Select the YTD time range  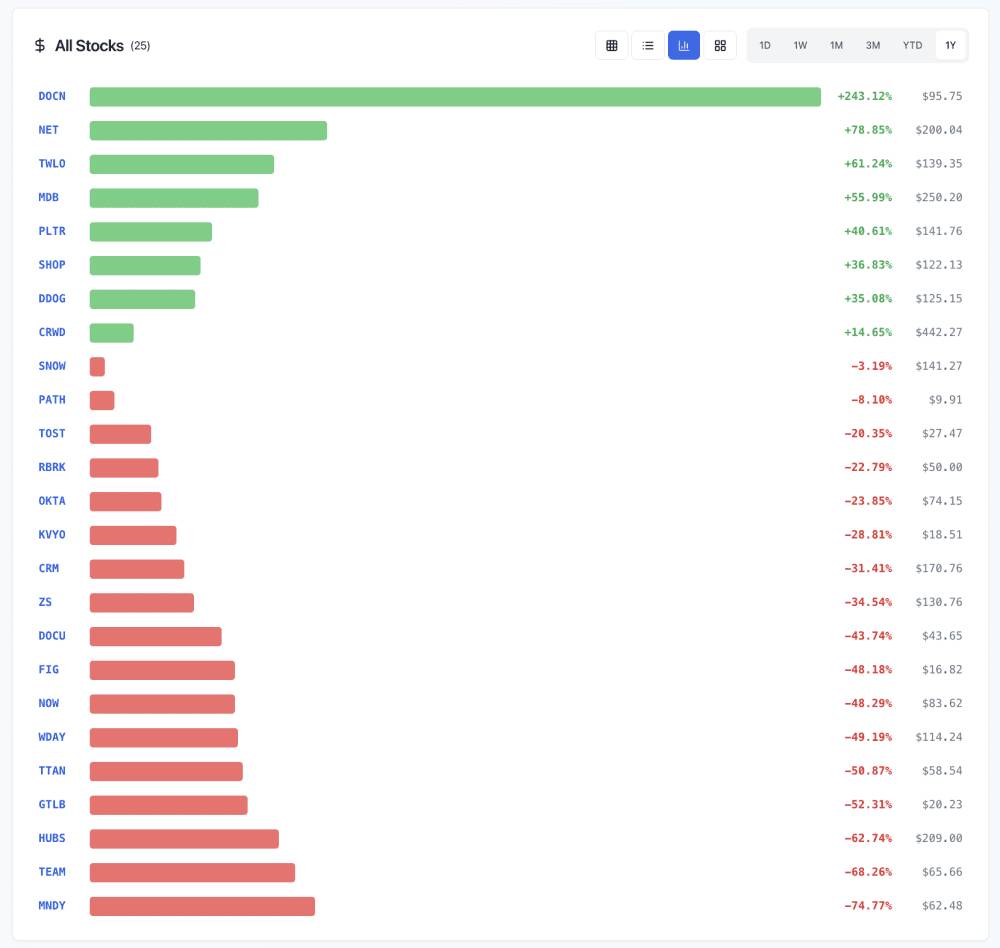pos(912,45)
